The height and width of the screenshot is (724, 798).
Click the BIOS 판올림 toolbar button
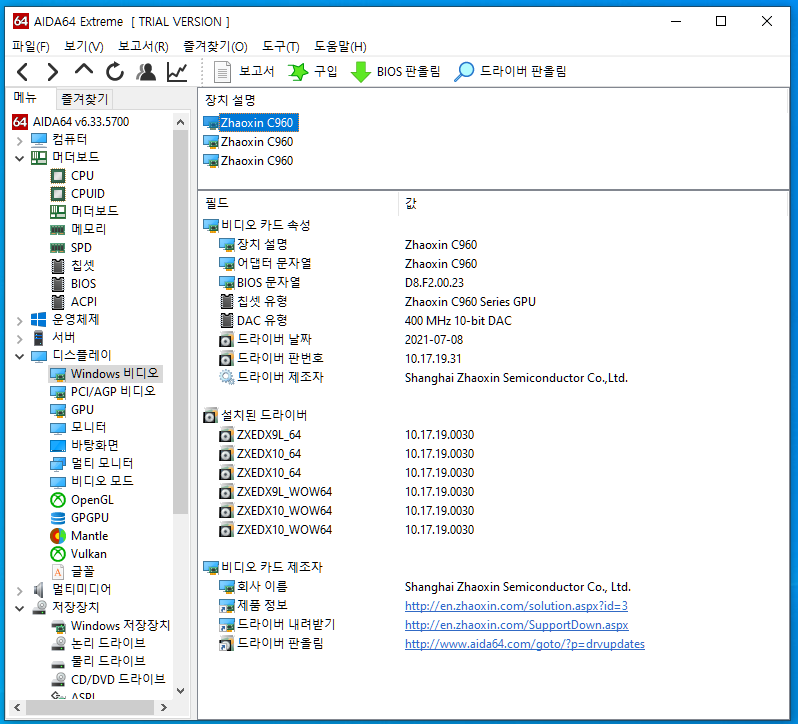point(395,72)
